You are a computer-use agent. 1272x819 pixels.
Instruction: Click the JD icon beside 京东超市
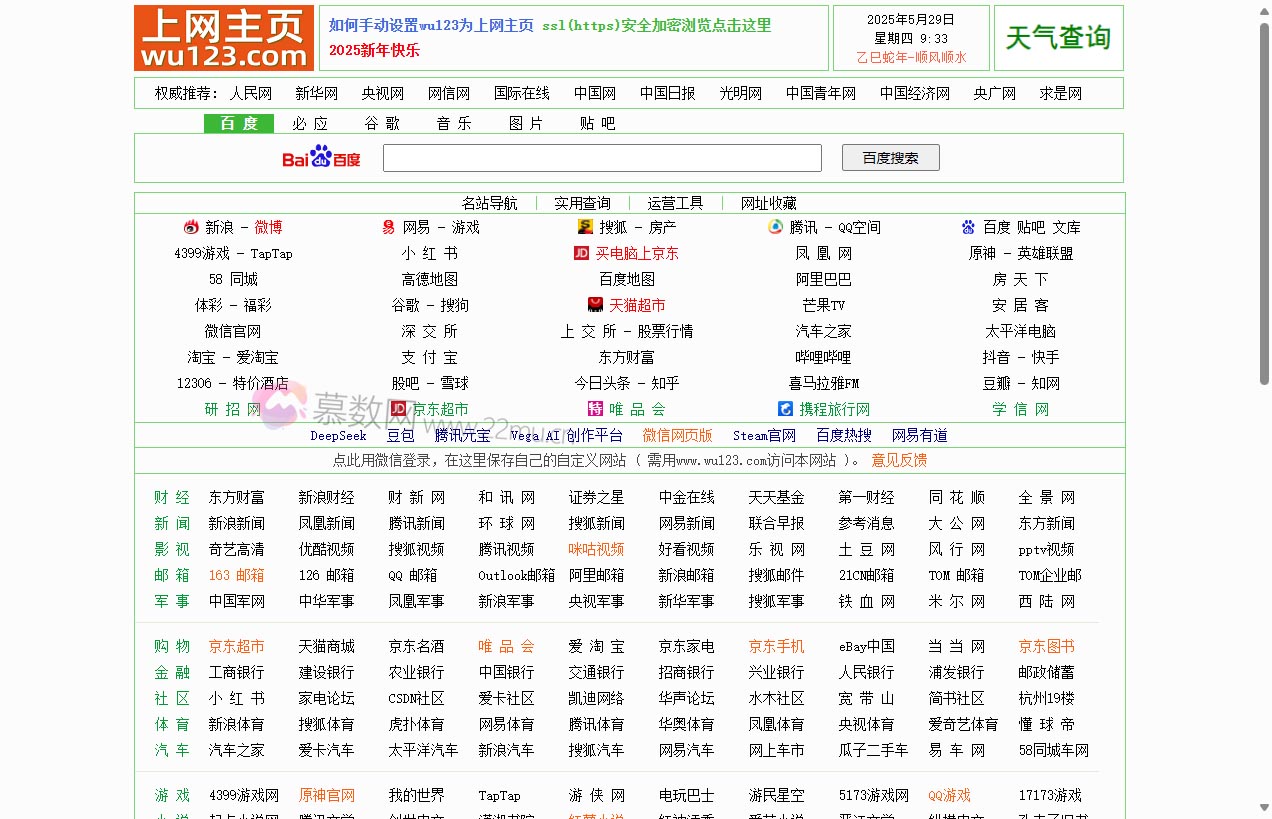(x=398, y=409)
